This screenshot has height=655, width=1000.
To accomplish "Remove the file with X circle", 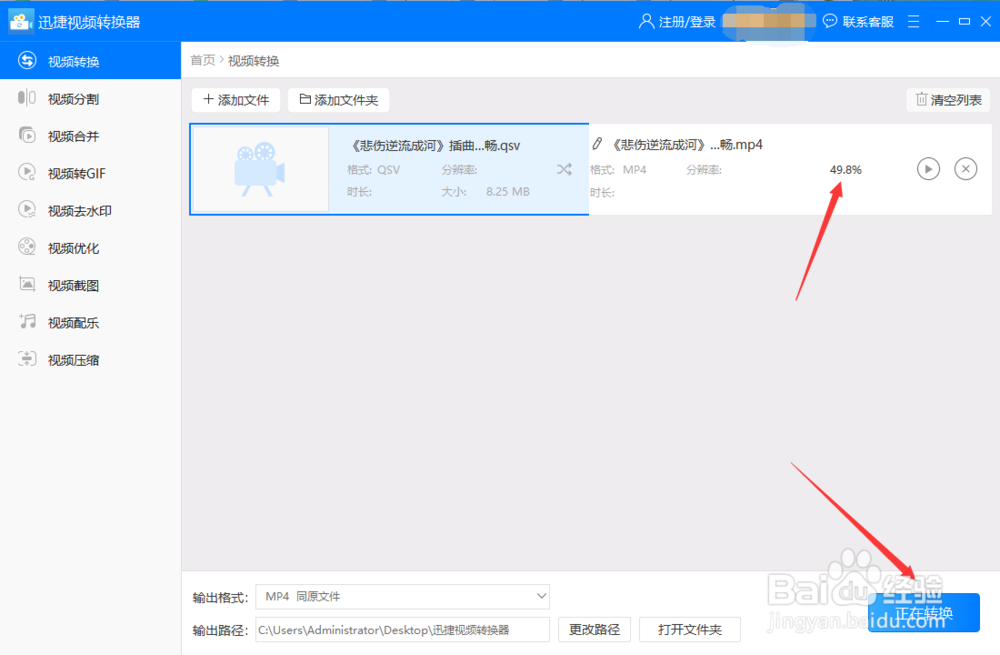I will click(x=966, y=169).
